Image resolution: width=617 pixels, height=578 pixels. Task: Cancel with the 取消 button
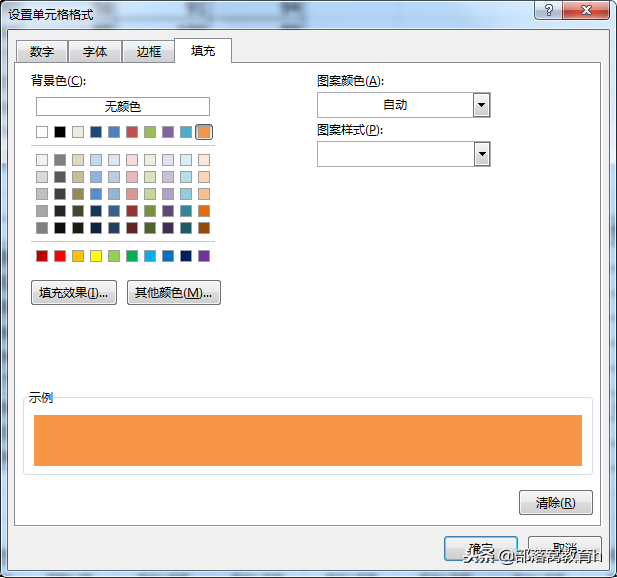pos(565,548)
